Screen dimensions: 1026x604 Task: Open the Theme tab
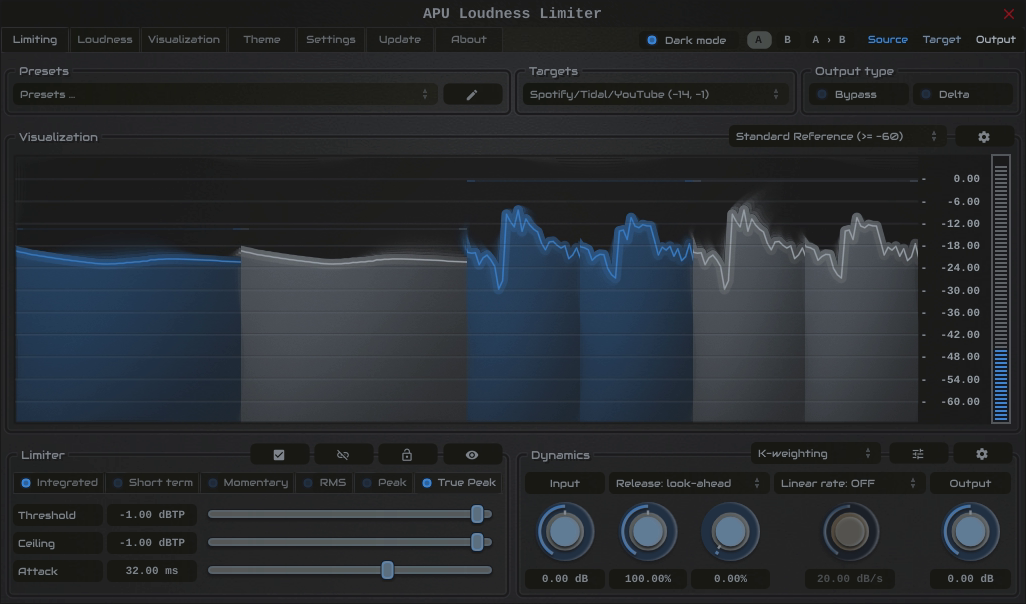[x=262, y=39]
